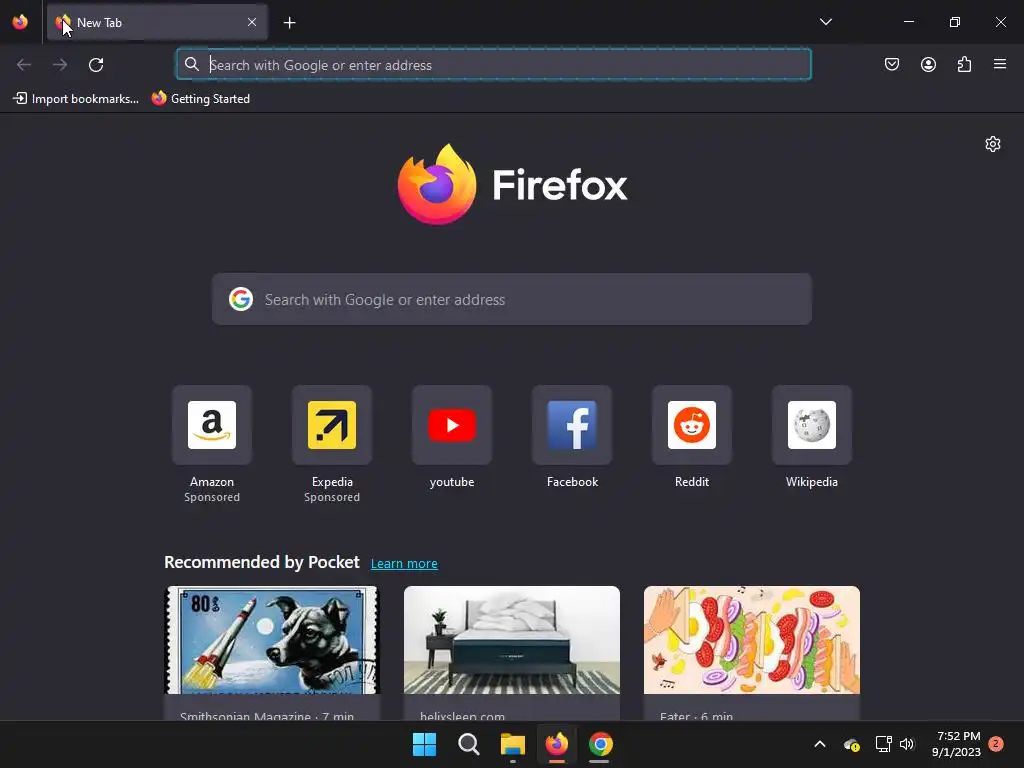1024x768 pixels.
Task: Open Windows Start menu
Action: tap(424, 744)
